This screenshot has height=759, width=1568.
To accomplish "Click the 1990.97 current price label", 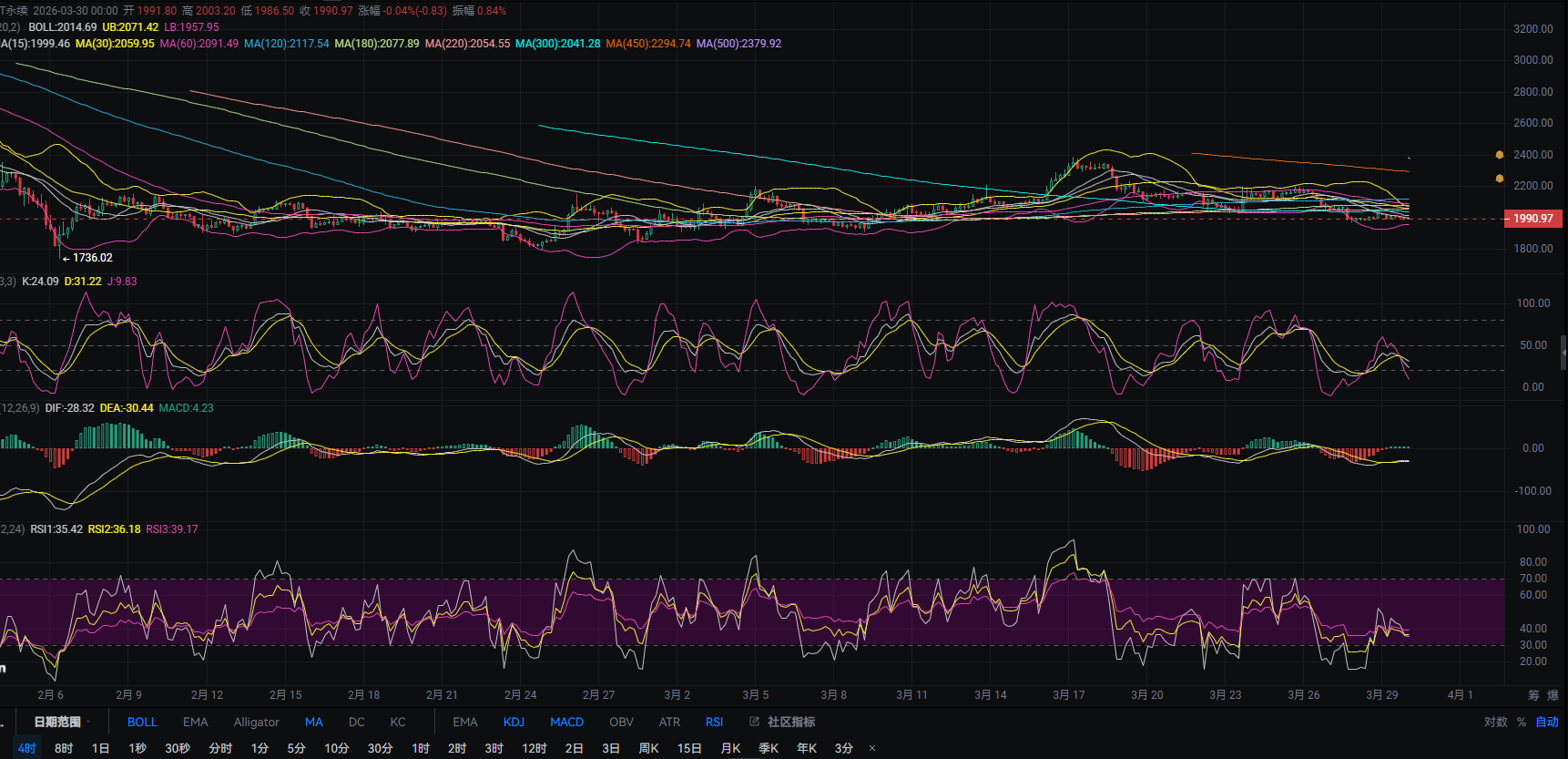I will click(x=1532, y=219).
